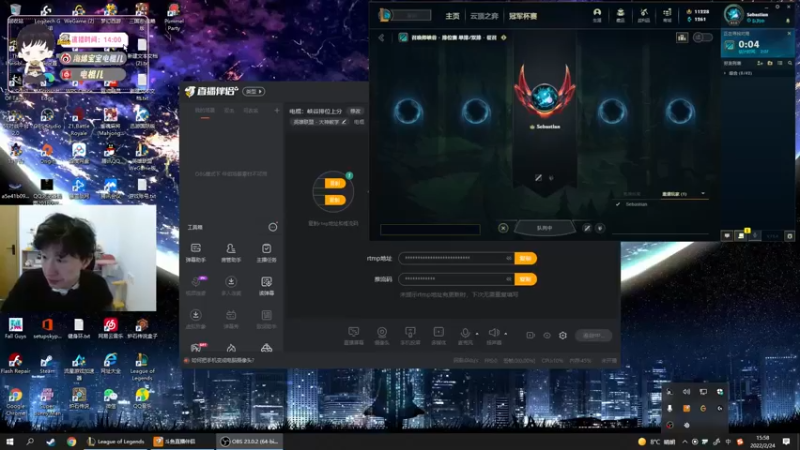
Task: Open the taskbar clock showing 15:58
Action: [762, 441]
